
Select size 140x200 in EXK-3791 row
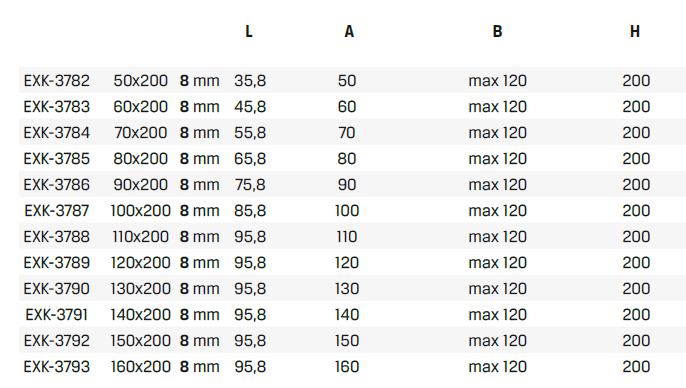140,315
